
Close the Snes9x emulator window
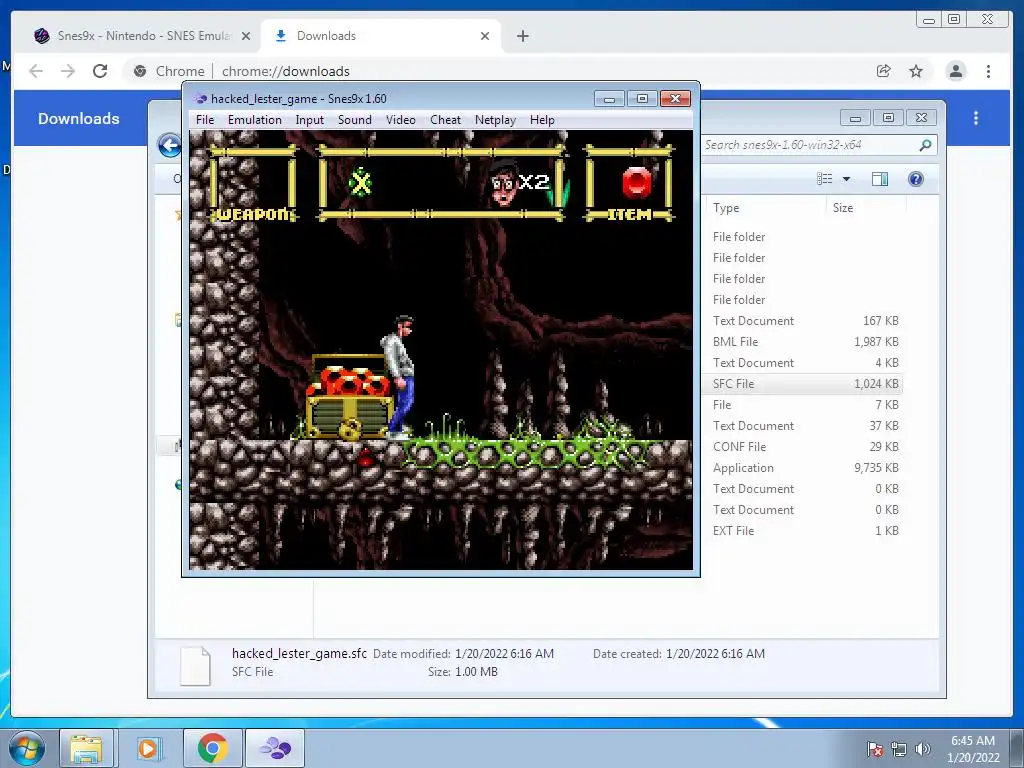(x=675, y=99)
